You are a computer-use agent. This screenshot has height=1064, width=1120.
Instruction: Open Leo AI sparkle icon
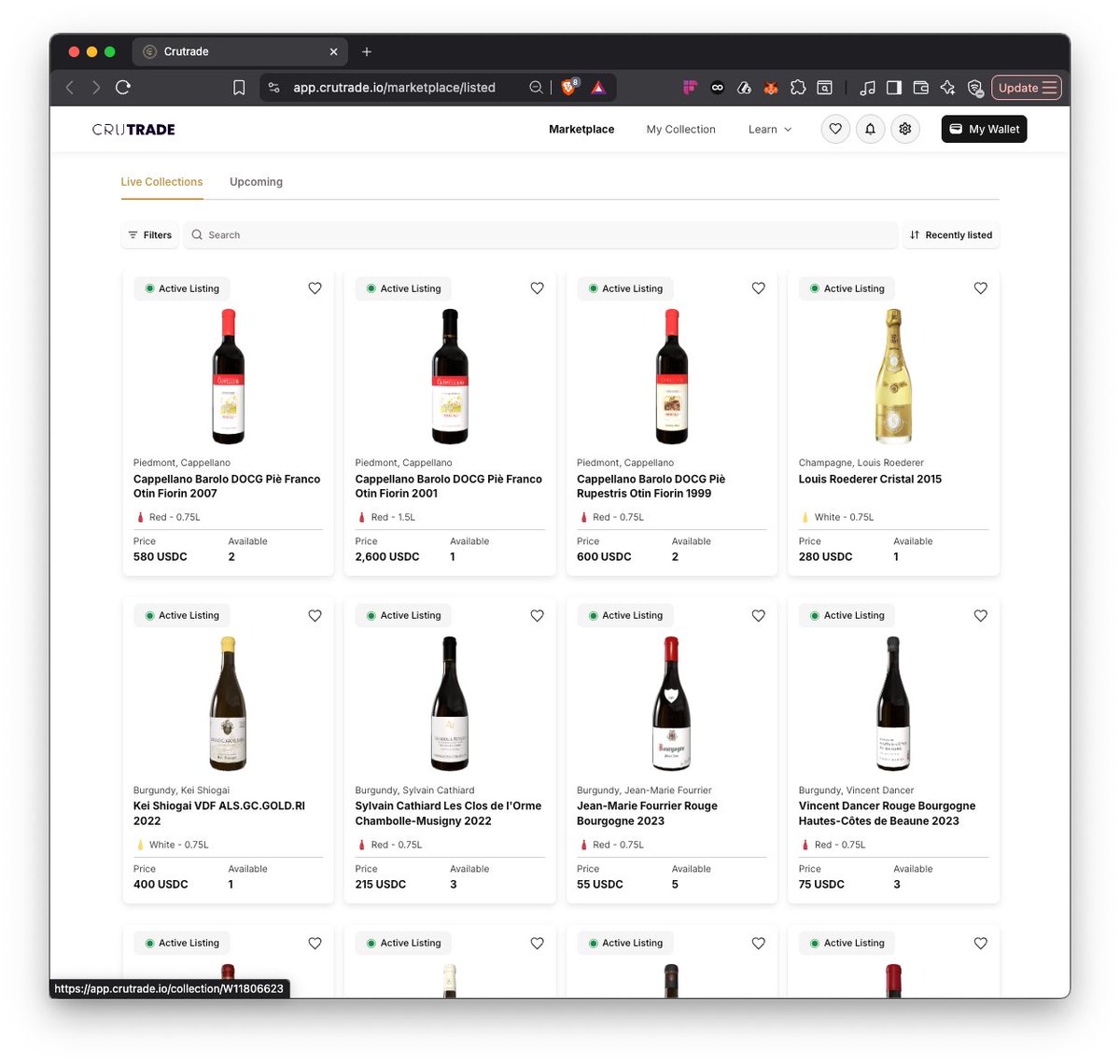coord(947,88)
